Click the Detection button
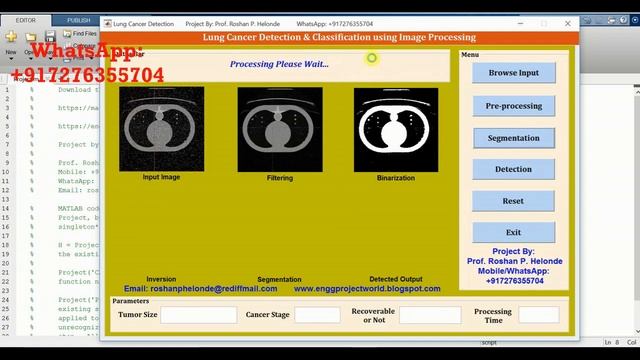Image resolution: width=640 pixels, height=360 pixels. pyautogui.click(x=513, y=169)
